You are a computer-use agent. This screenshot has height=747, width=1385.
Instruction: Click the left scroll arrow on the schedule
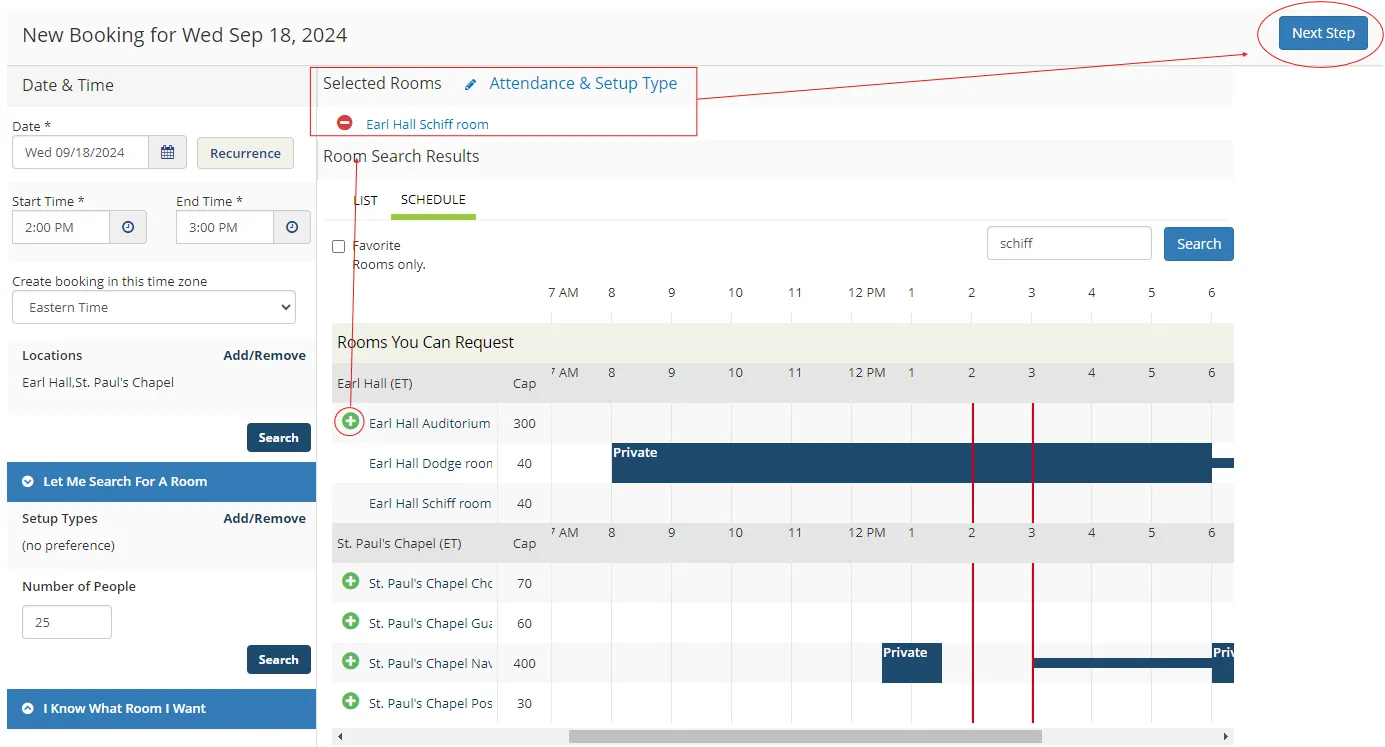tap(340, 737)
